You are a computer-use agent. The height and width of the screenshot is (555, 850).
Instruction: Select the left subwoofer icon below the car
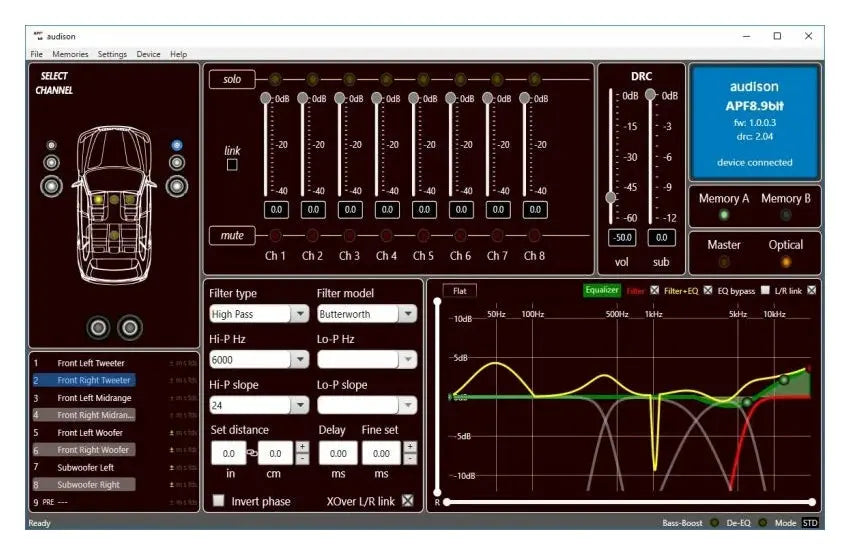pos(98,327)
